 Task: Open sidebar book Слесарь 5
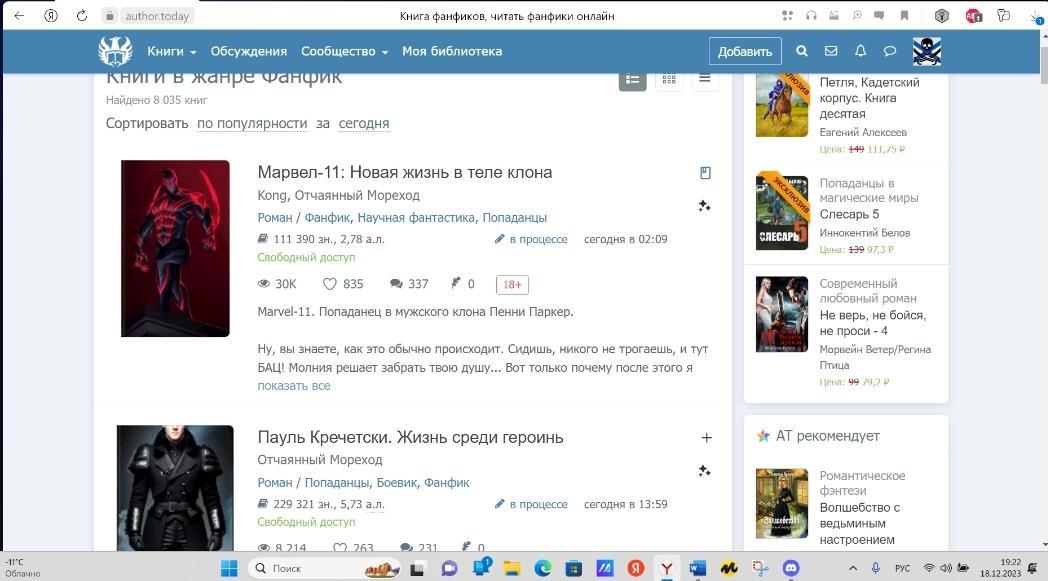(849, 215)
